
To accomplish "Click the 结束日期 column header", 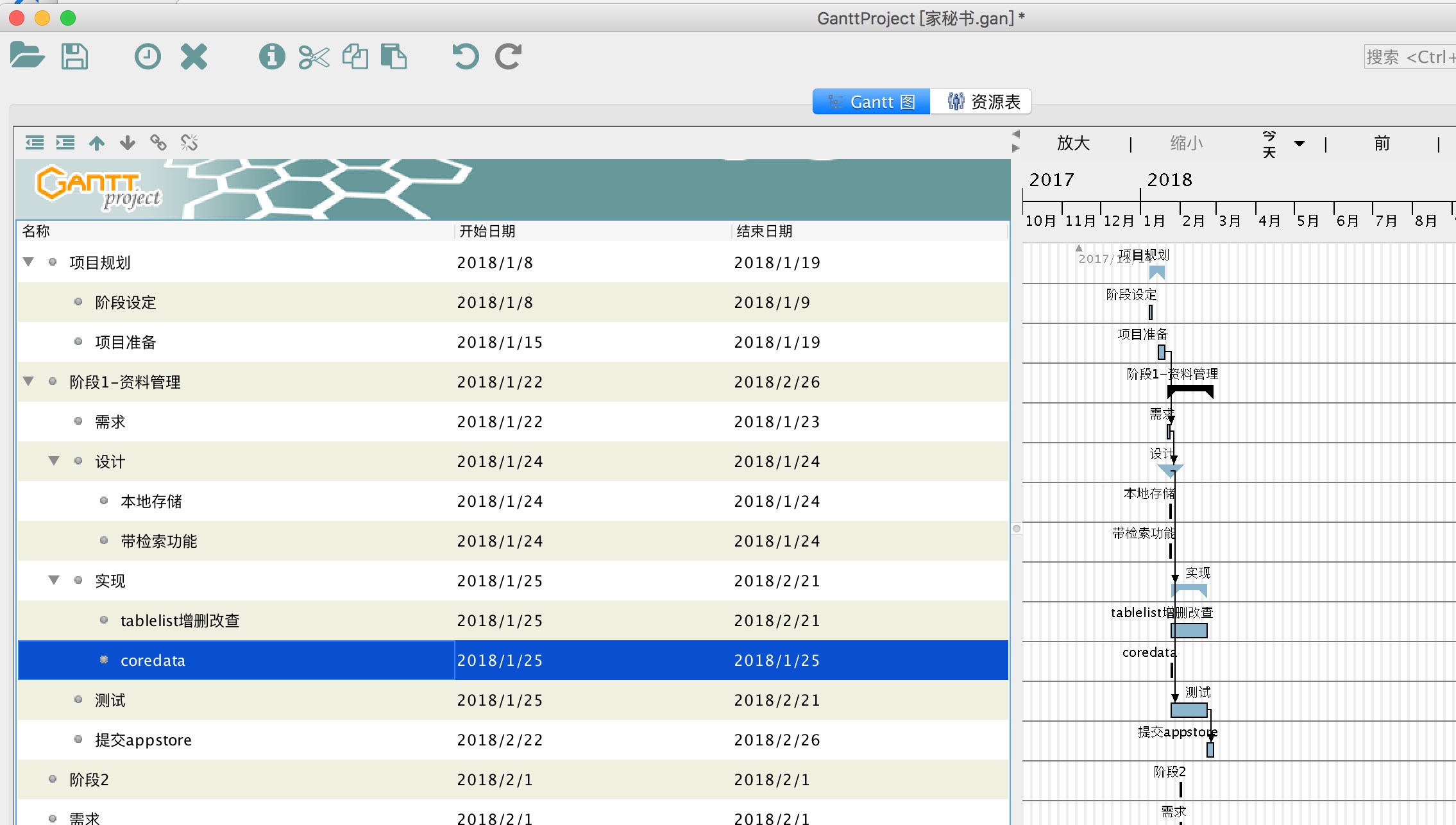I will (870, 231).
